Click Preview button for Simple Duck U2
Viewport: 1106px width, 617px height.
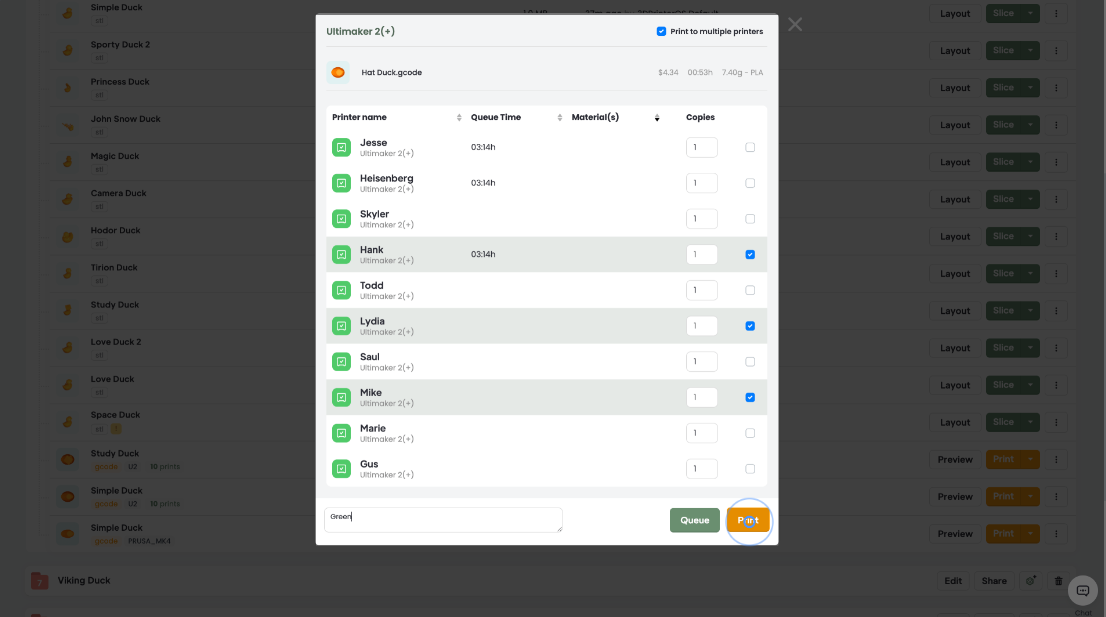(x=955, y=497)
